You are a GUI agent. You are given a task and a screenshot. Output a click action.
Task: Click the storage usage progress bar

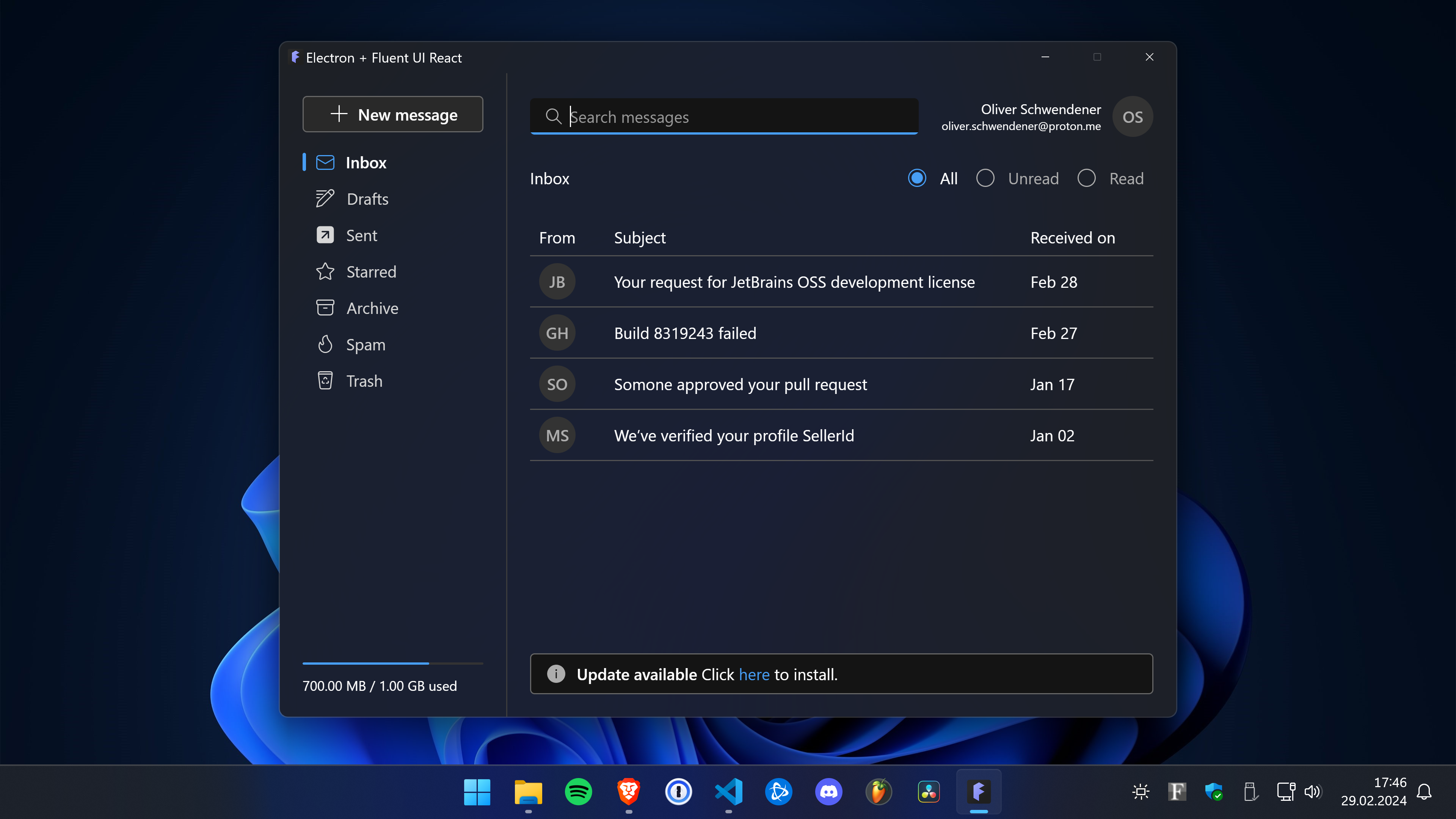pyautogui.click(x=393, y=663)
